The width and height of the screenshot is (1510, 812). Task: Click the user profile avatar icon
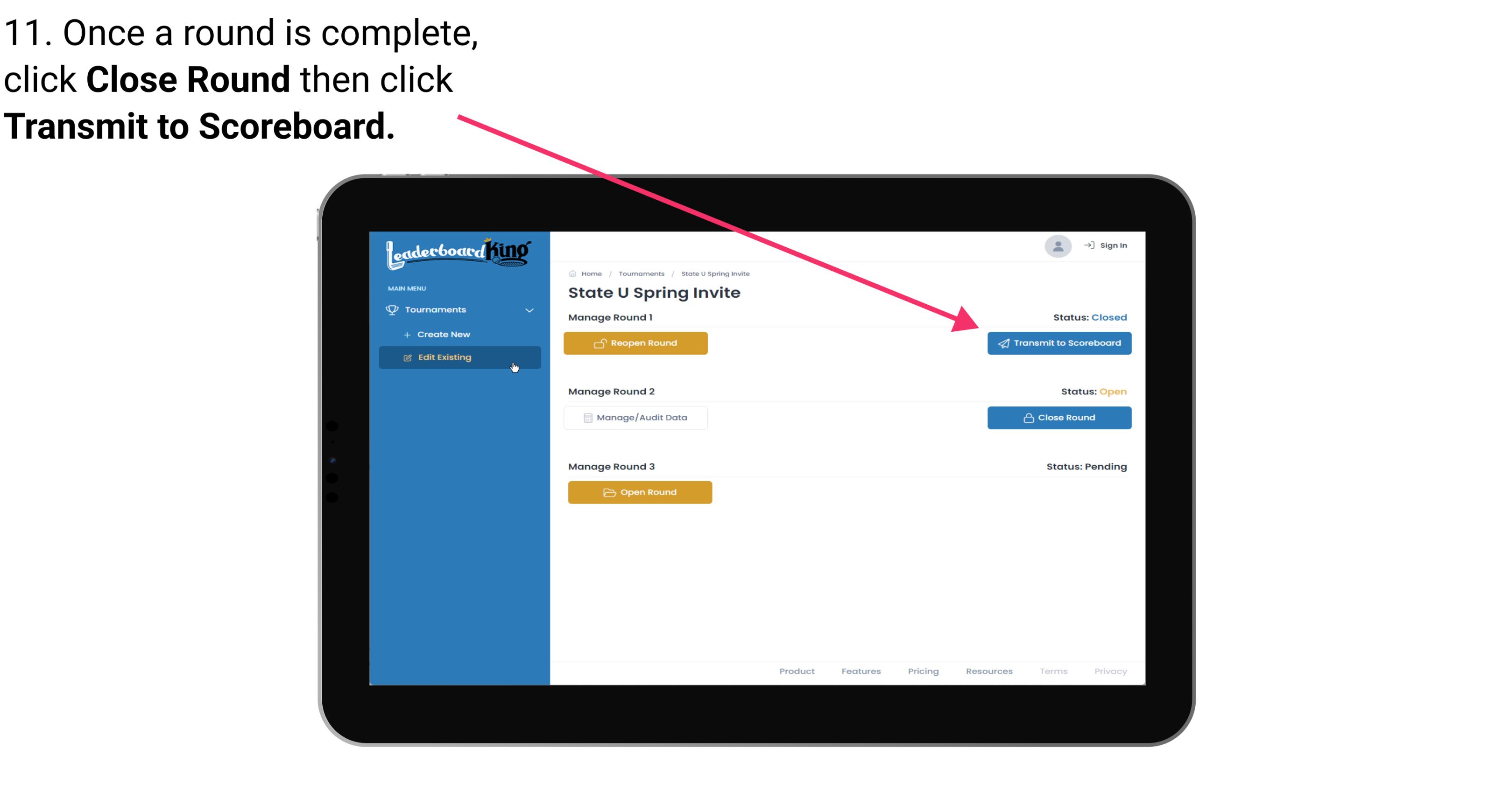[1056, 248]
